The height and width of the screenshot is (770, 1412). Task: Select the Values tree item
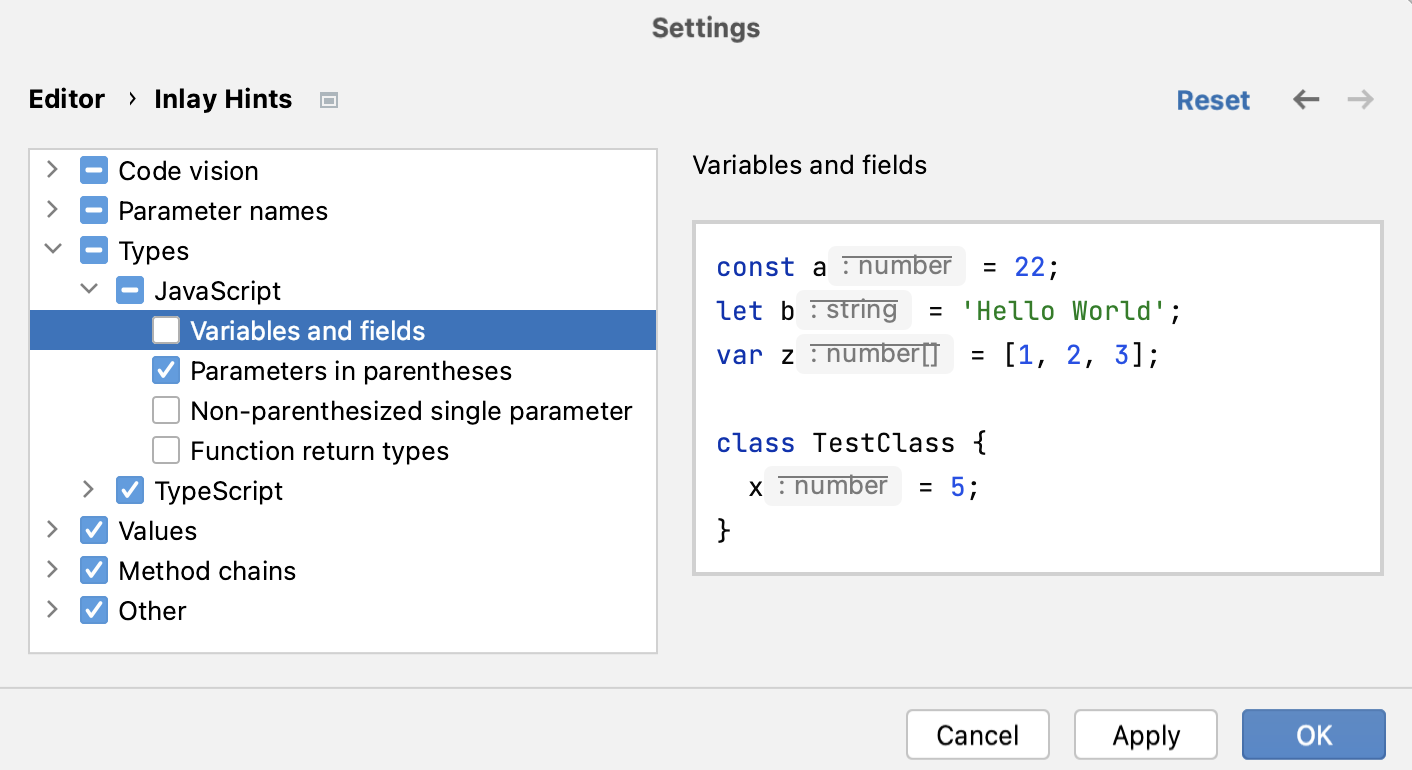click(x=157, y=530)
